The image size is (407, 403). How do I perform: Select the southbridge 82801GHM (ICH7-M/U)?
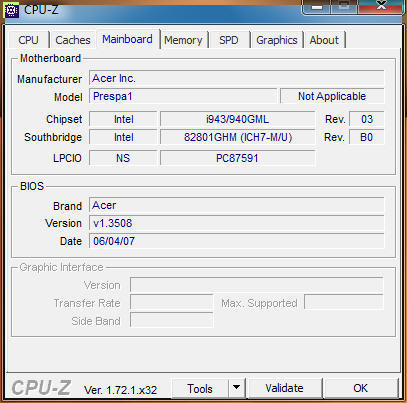(237, 137)
